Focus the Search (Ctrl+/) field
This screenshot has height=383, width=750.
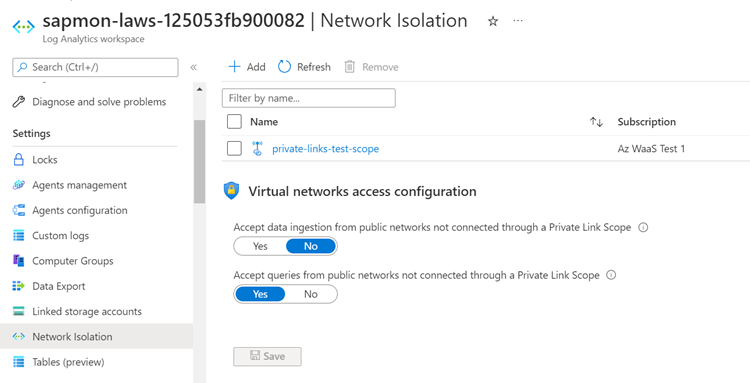click(95, 67)
